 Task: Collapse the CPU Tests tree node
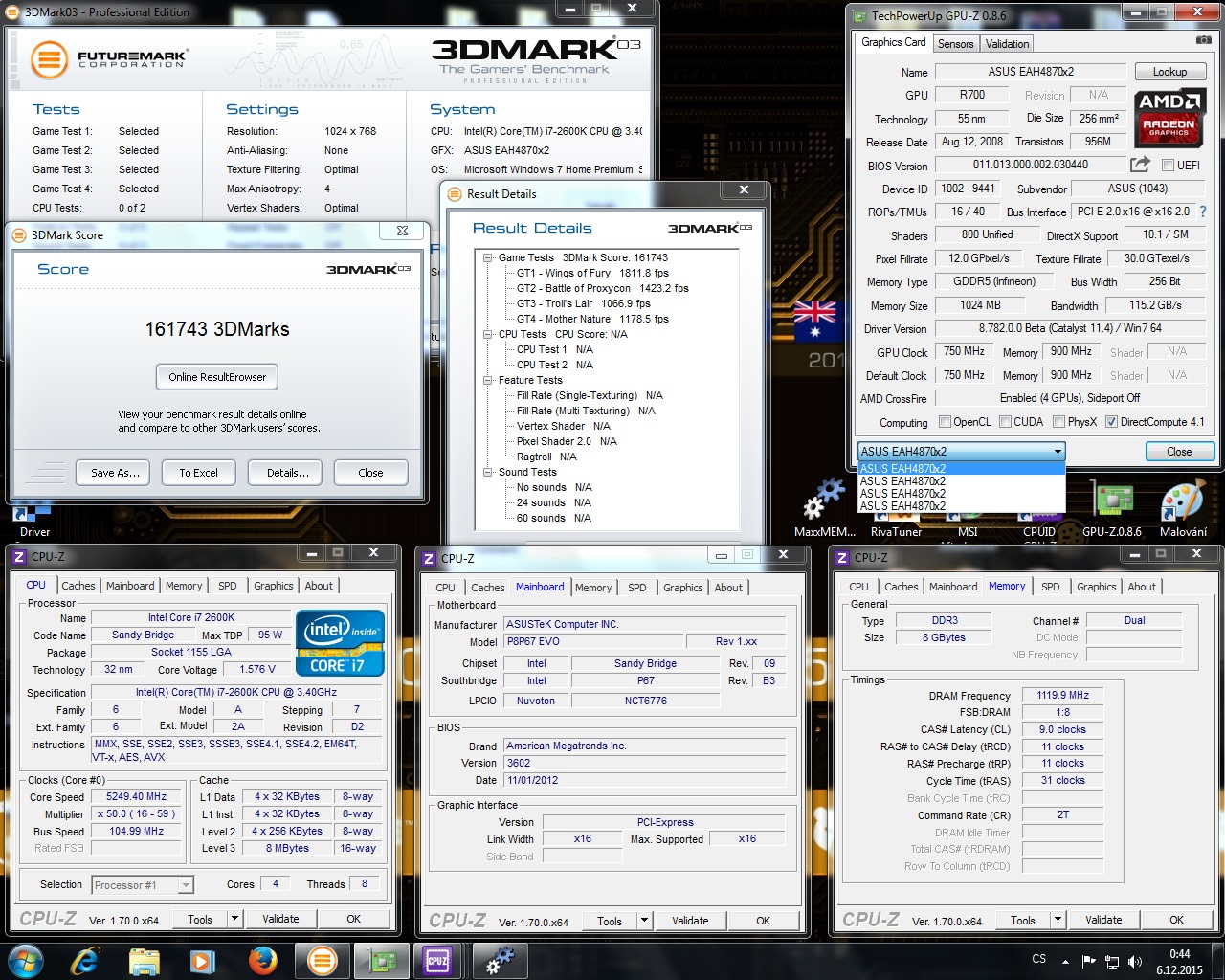coord(488,334)
